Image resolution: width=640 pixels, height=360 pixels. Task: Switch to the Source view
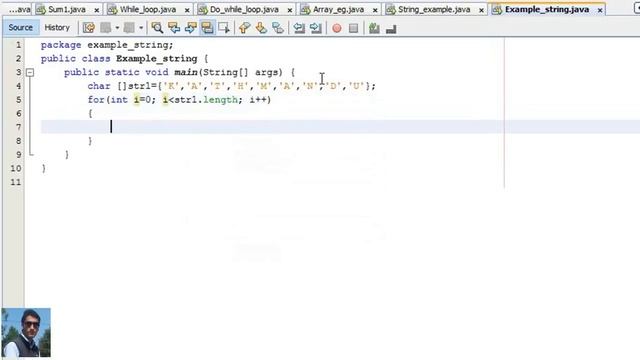[x=20, y=27]
